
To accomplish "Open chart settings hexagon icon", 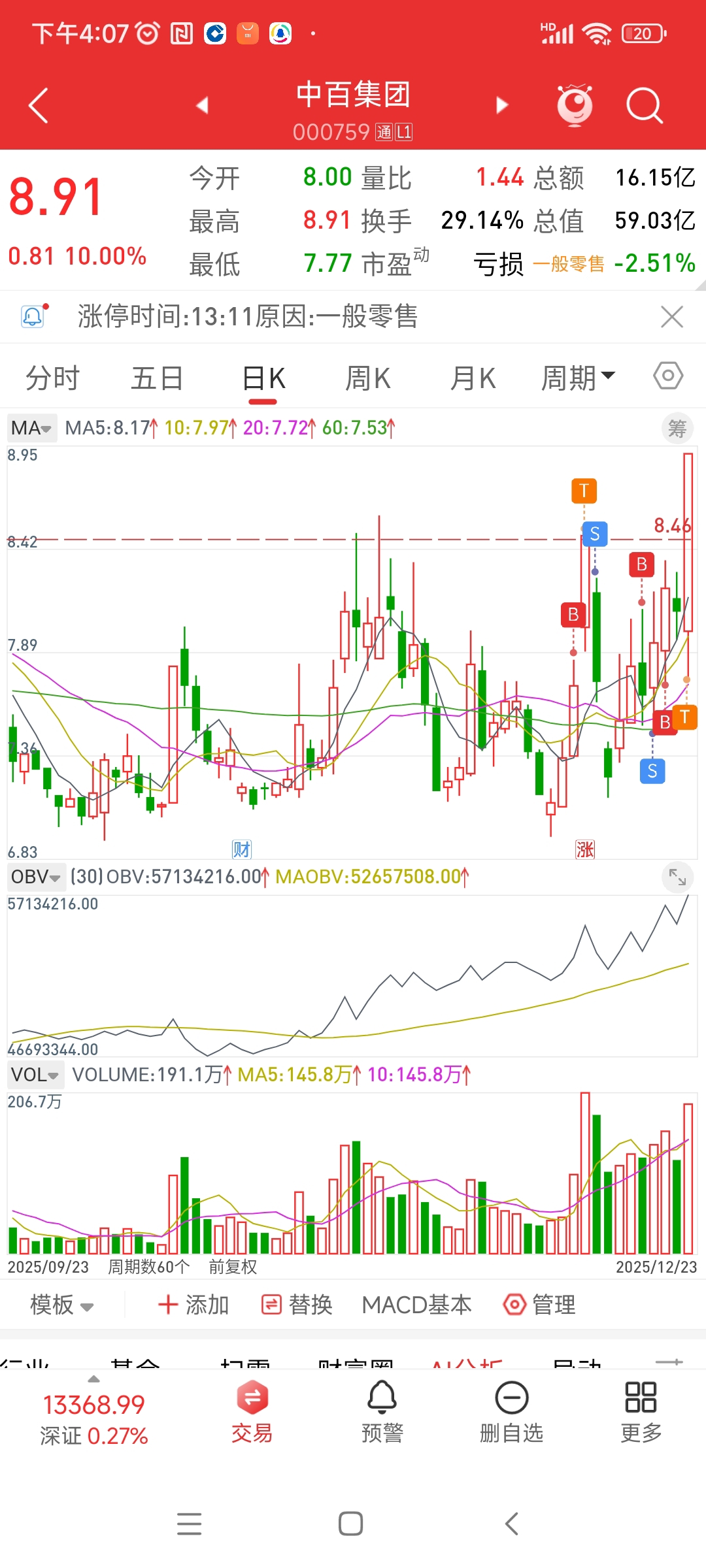I will pyautogui.click(x=668, y=376).
